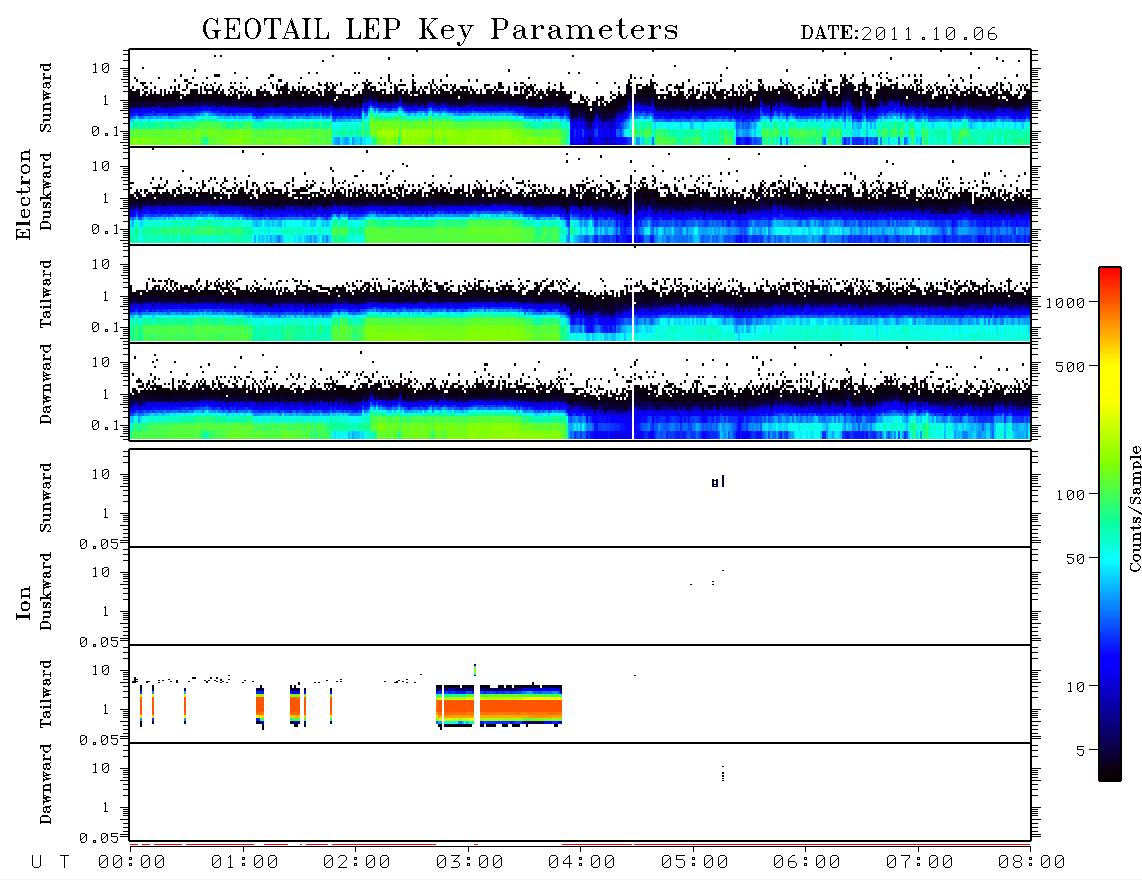
Task: Click the Electron "Sunward" panel label
Action: pos(46,98)
